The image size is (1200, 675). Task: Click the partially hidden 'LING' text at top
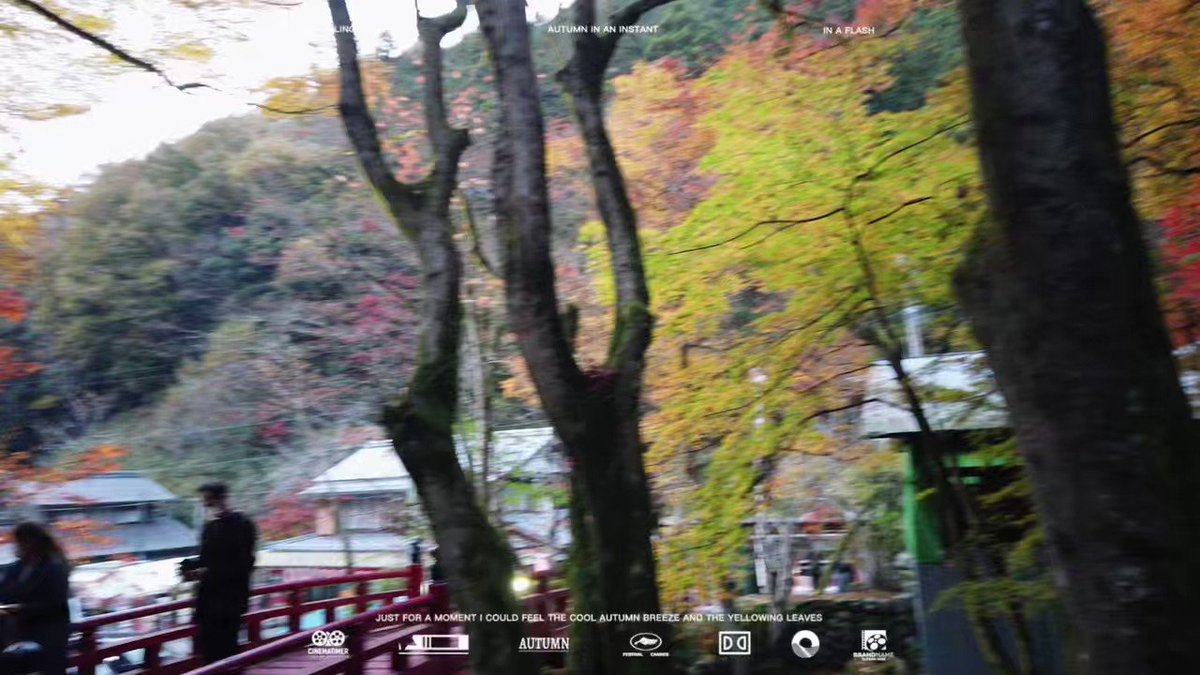pyautogui.click(x=343, y=29)
